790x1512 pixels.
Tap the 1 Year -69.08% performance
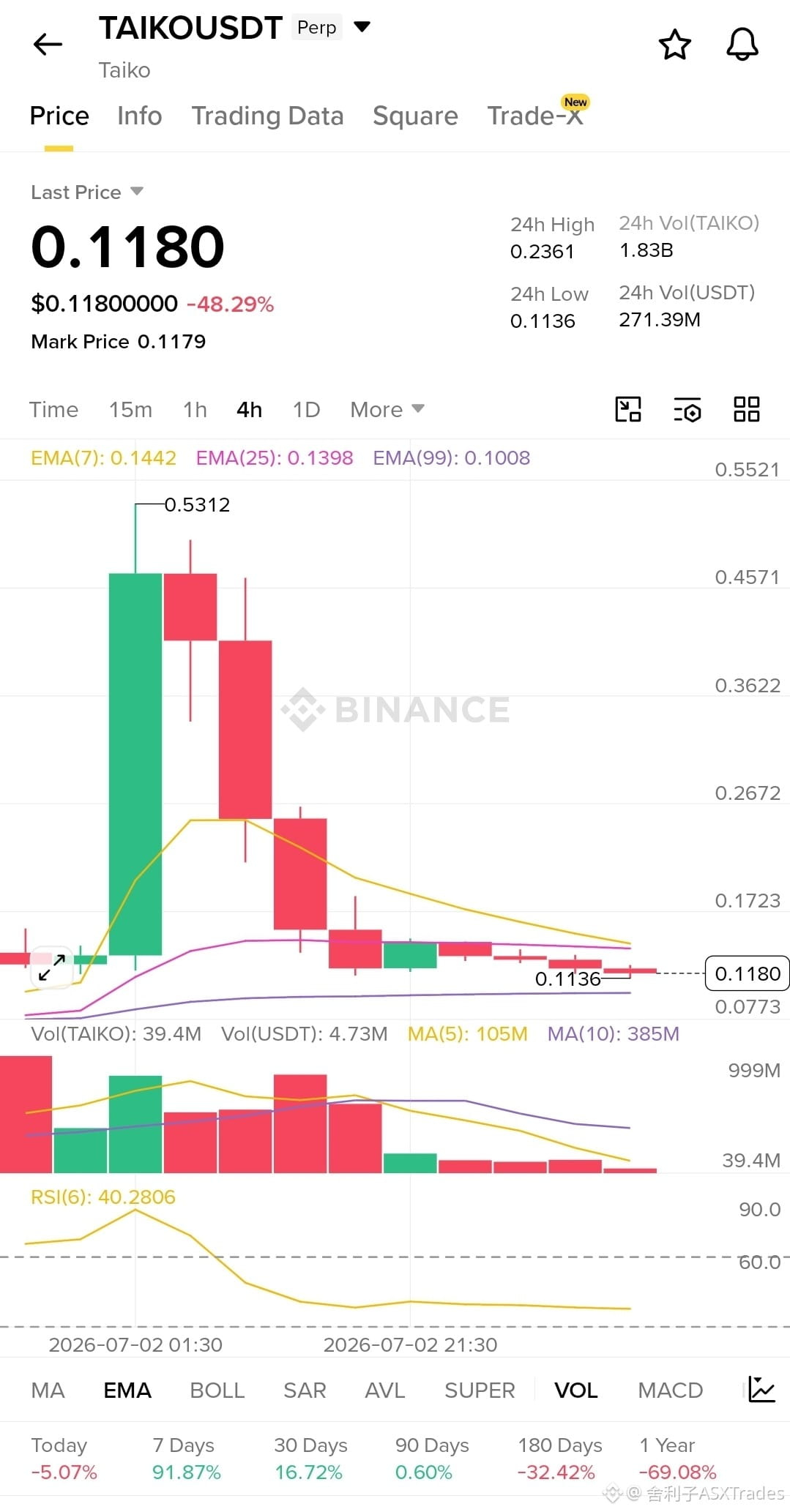pos(677,1459)
